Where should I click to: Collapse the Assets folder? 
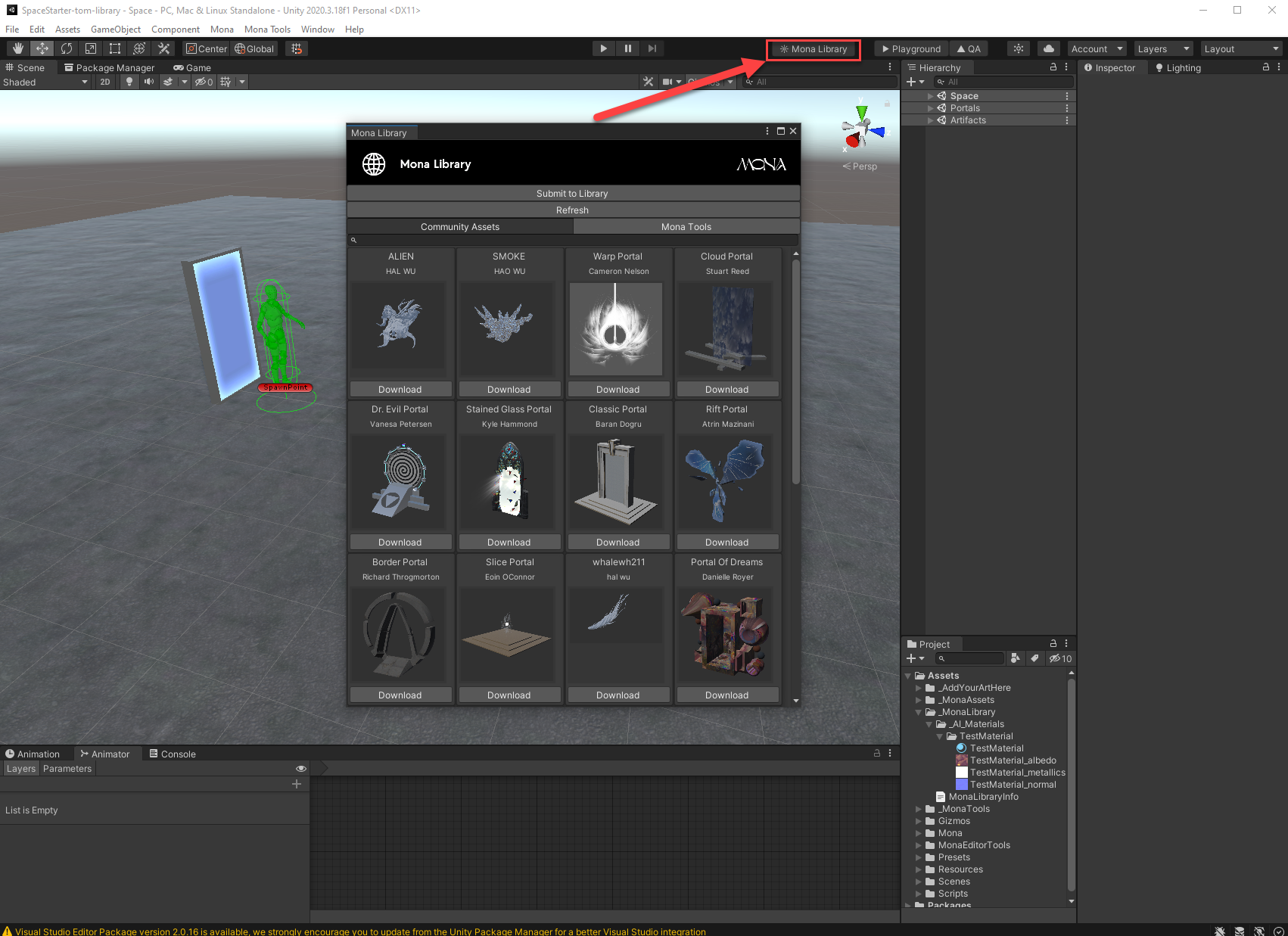tap(908, 676)
